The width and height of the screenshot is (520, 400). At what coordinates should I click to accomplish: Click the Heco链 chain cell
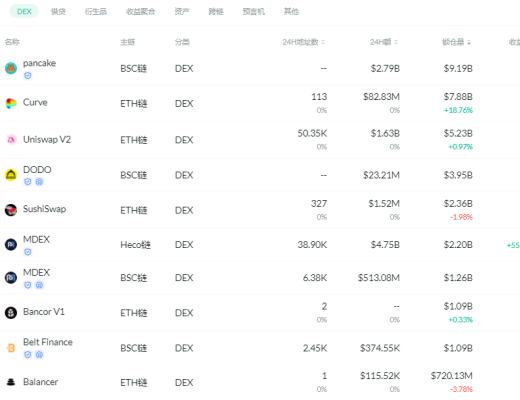(x=135, y=245)
